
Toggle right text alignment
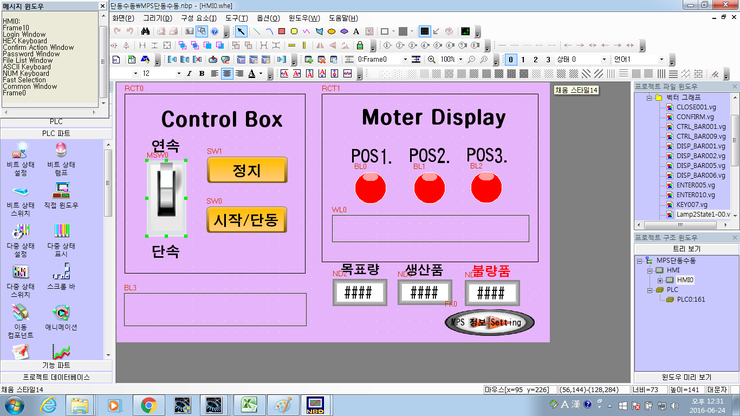(239, 74)
